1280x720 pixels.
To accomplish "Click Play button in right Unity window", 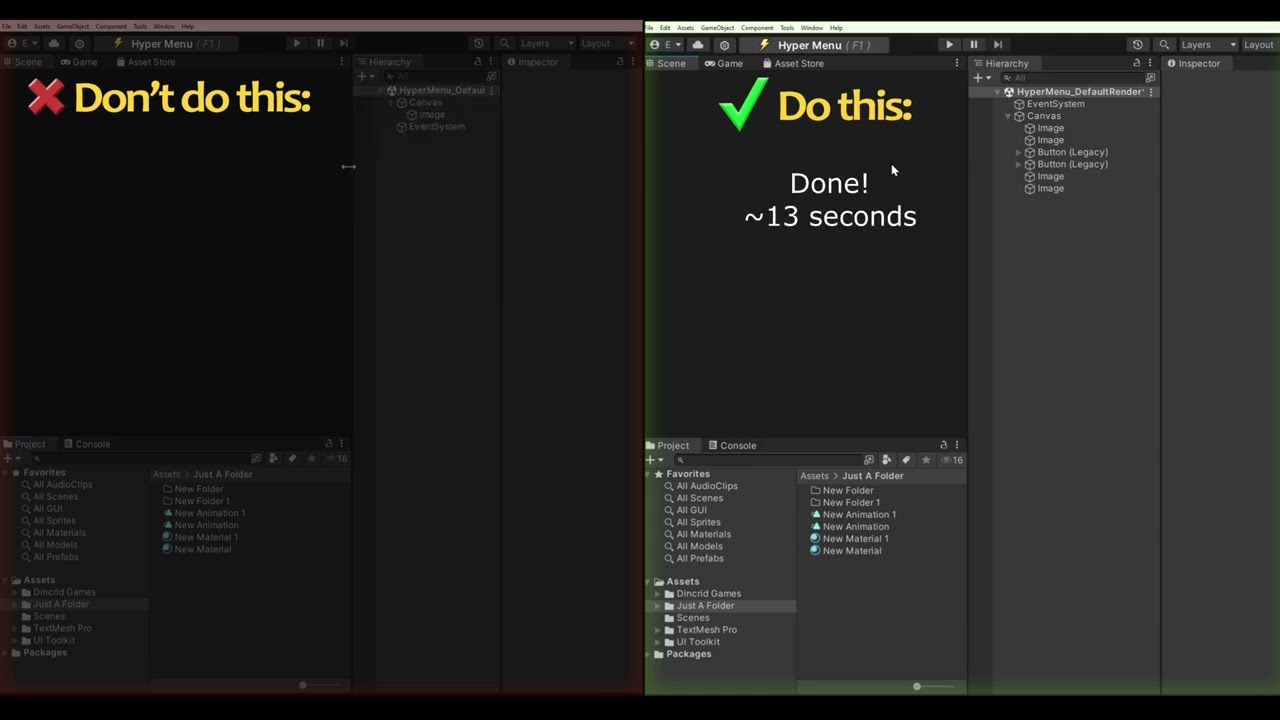I will point(949,44).
